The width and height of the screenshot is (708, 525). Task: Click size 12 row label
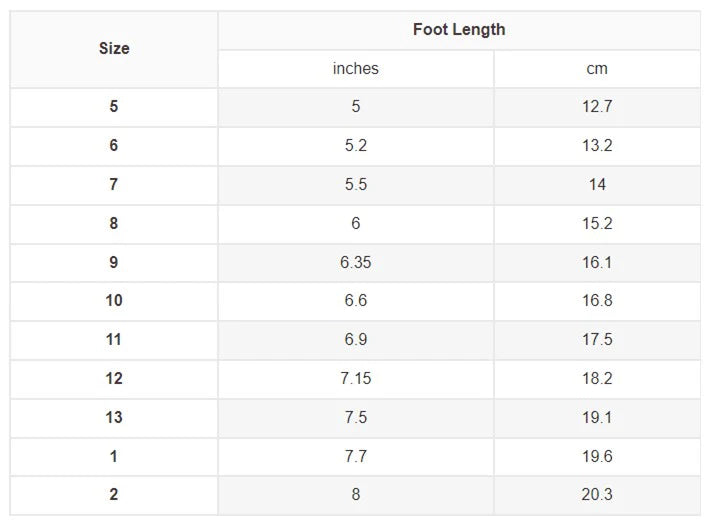coord(114,379)
